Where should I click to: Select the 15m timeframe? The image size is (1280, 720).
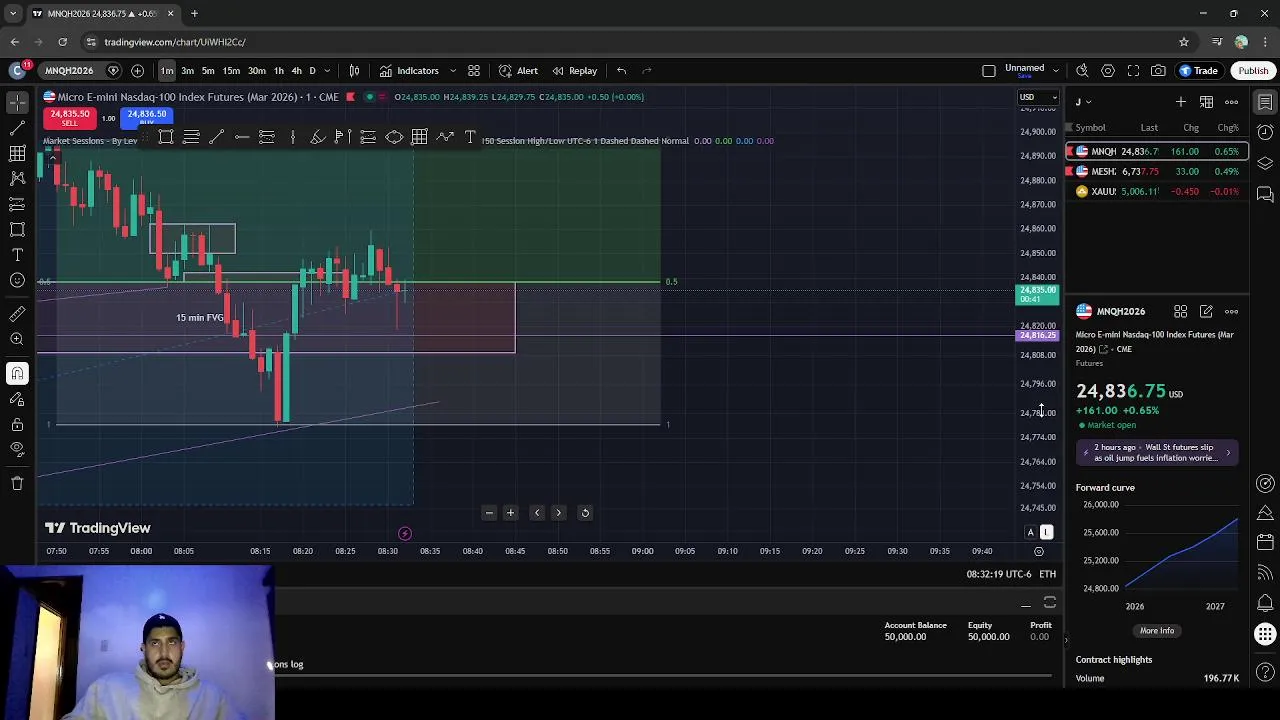pos(231,71)
